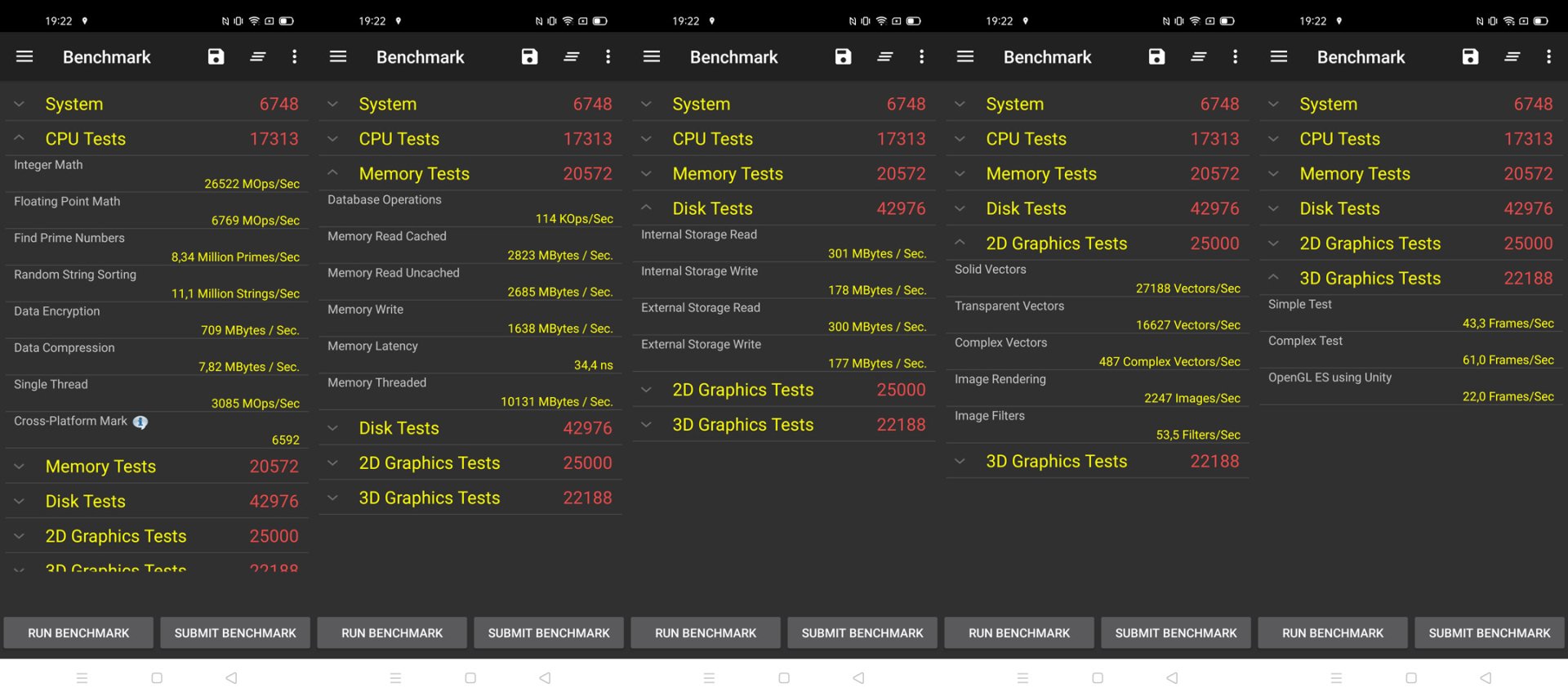The image size is (1568, 697).
Task: Tap save icon on fourth phone screen
Action: pos(1156,56)
